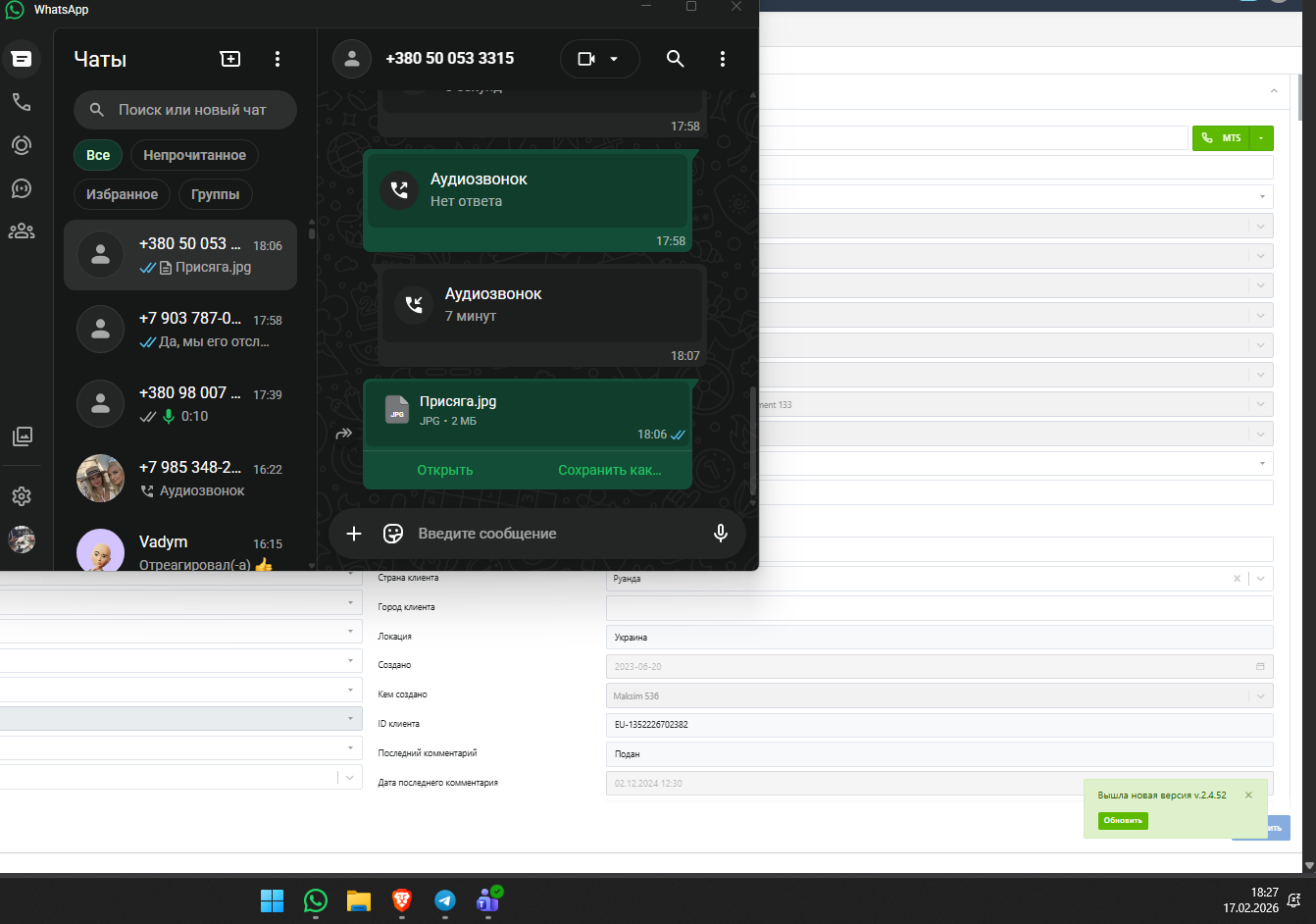Clear the Страна клиента value Руанда
The image size is (1316, 924).
pyautogui.click(x=1237, y=579)
